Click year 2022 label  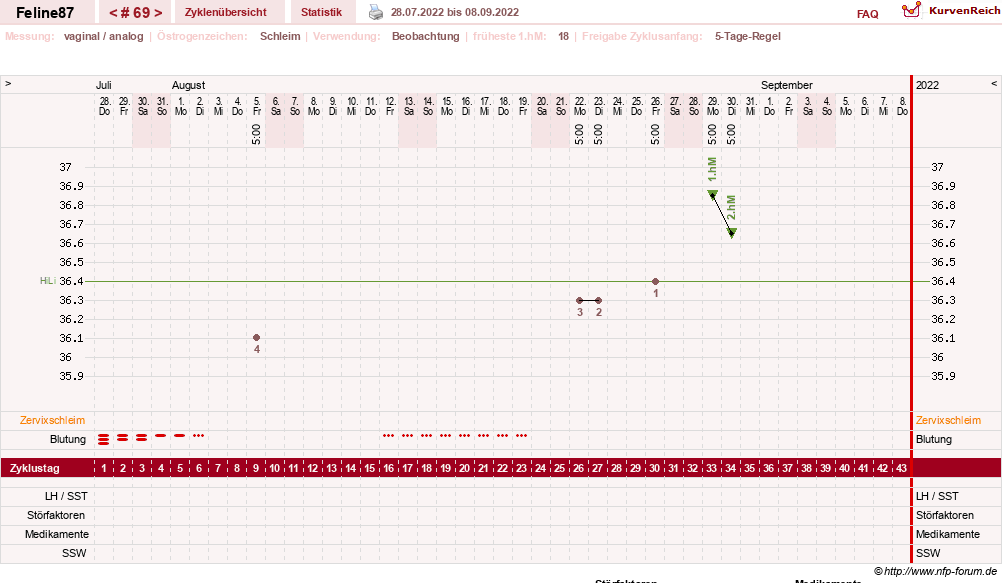tap(927, 85)
